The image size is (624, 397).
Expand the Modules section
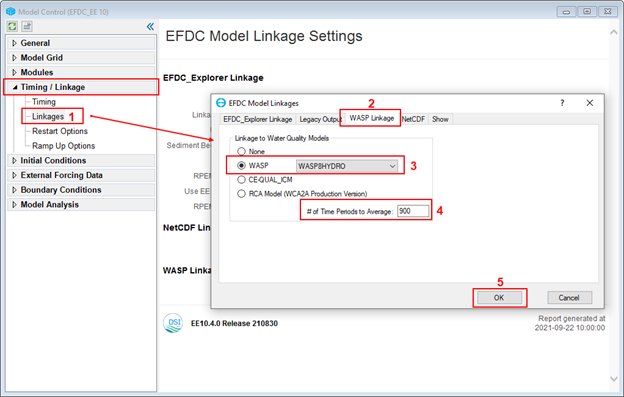pyautogui.click(x=14, y=72)
